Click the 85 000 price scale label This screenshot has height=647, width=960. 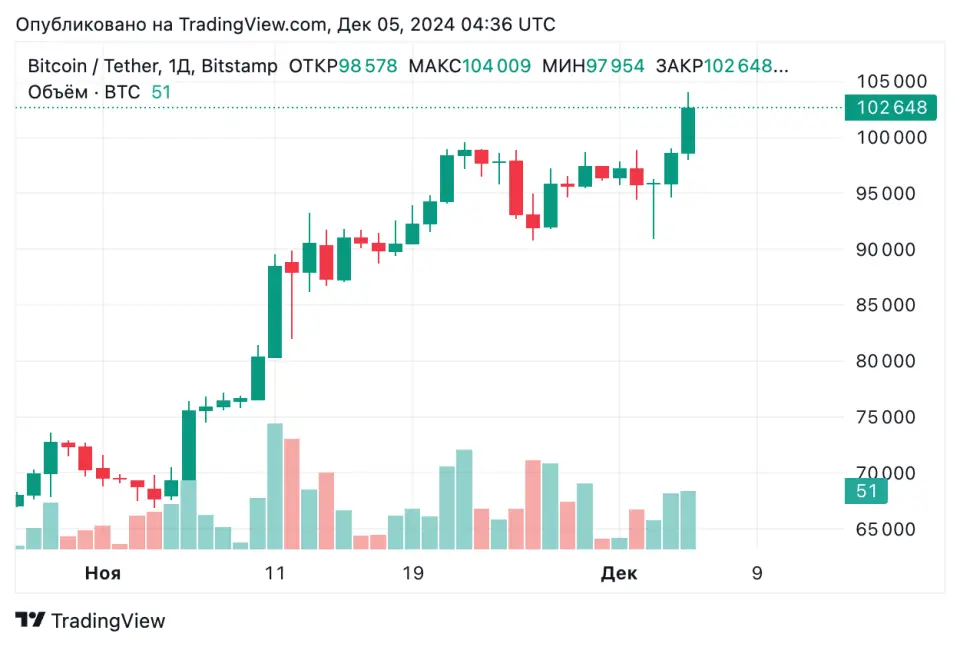coord(885,305)
